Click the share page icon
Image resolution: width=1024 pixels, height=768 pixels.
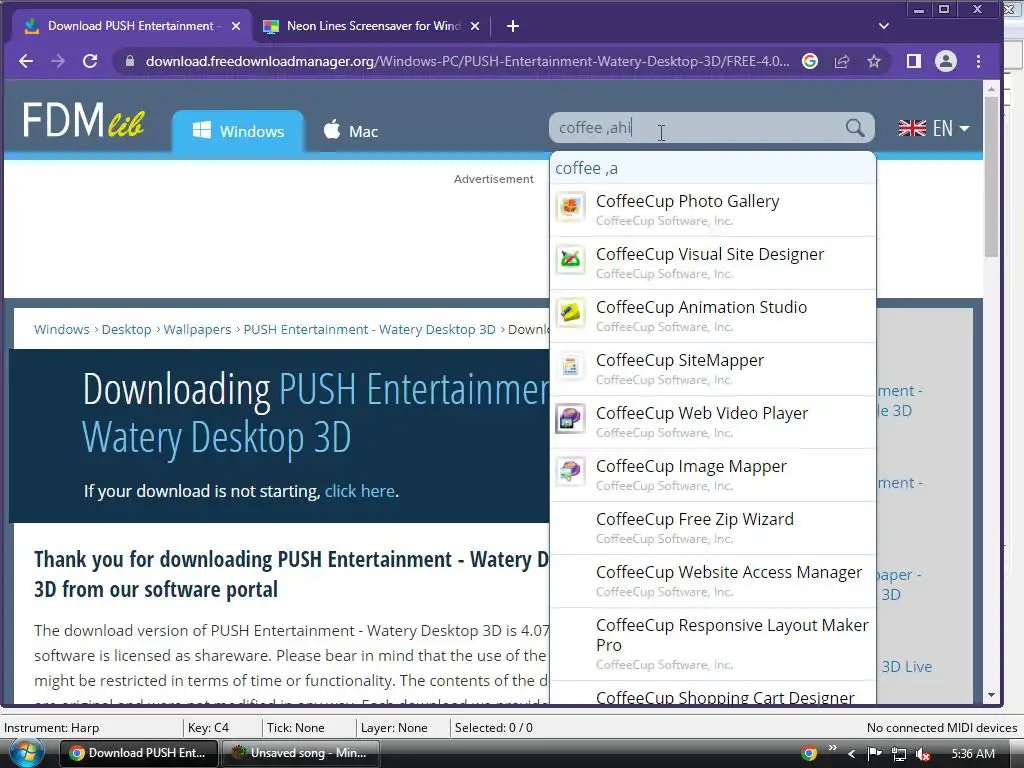tap(842, 61)
